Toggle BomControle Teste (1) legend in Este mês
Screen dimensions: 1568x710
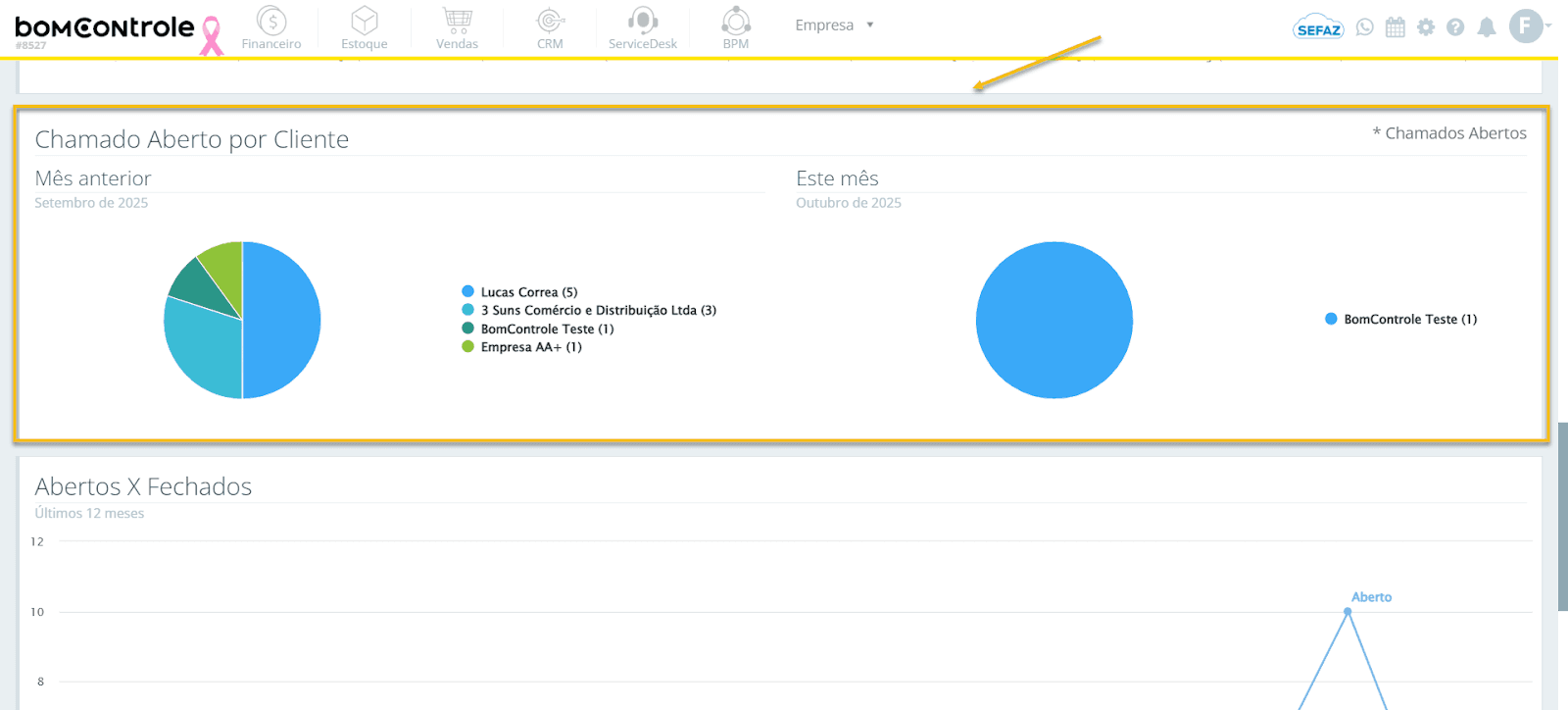[1400, 319]
